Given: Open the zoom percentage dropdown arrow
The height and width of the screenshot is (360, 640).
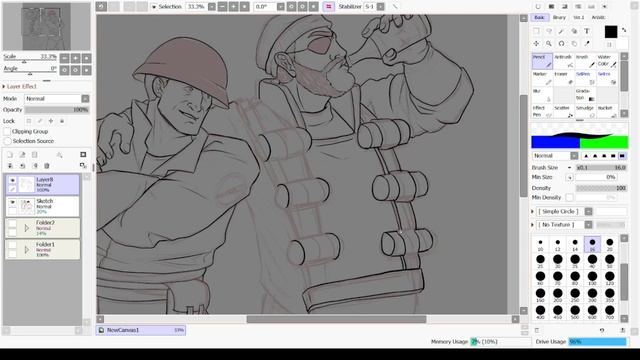Looking at the screenshot, I should 211,7.
